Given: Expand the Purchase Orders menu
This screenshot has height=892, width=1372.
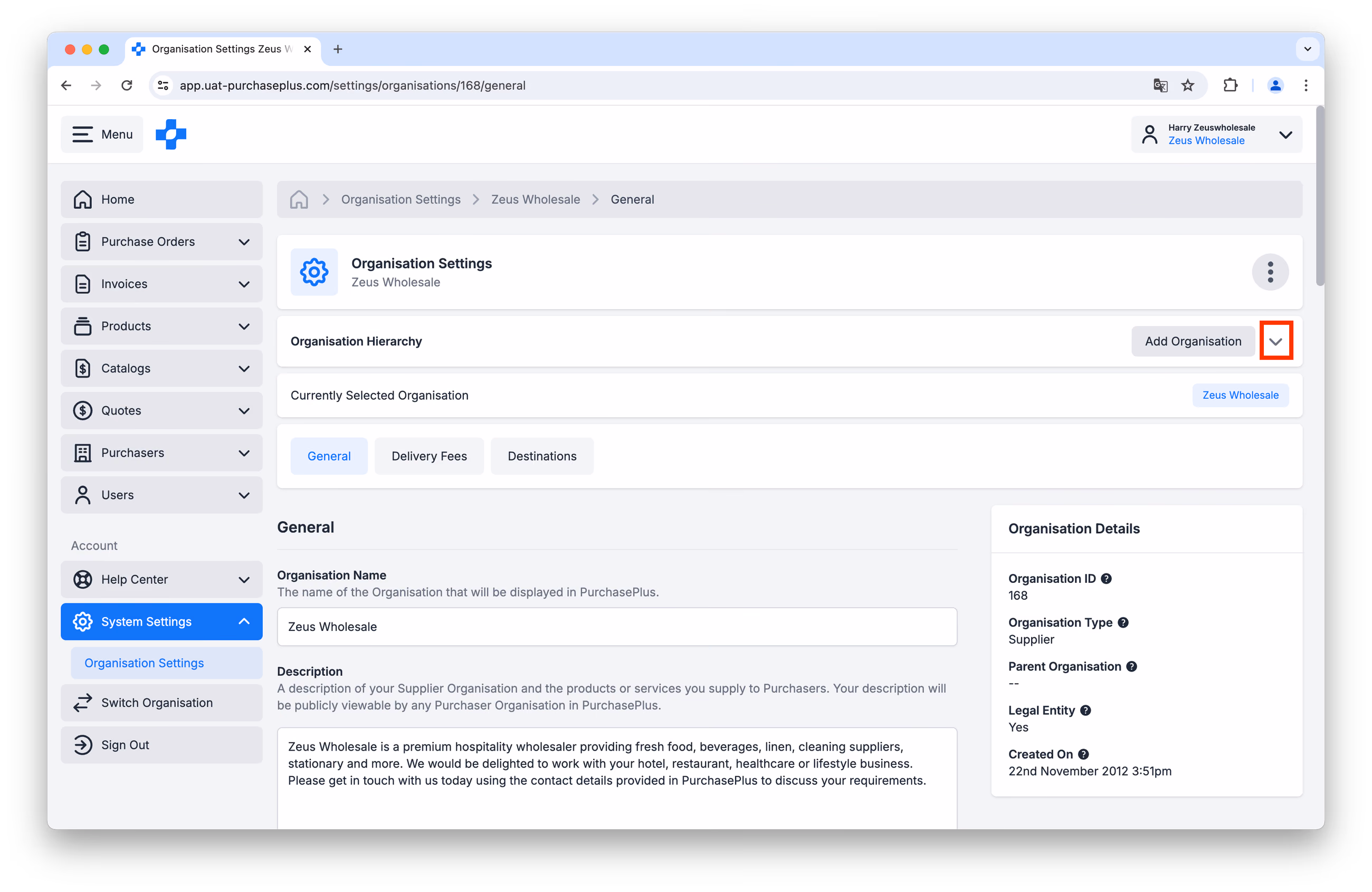Looking at the screenshot, I should coord(161,242).
